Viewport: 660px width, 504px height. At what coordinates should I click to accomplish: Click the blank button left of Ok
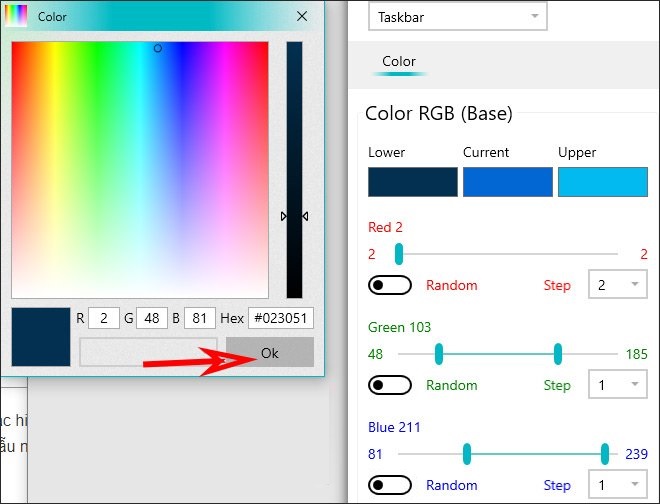tap(150, 352)
